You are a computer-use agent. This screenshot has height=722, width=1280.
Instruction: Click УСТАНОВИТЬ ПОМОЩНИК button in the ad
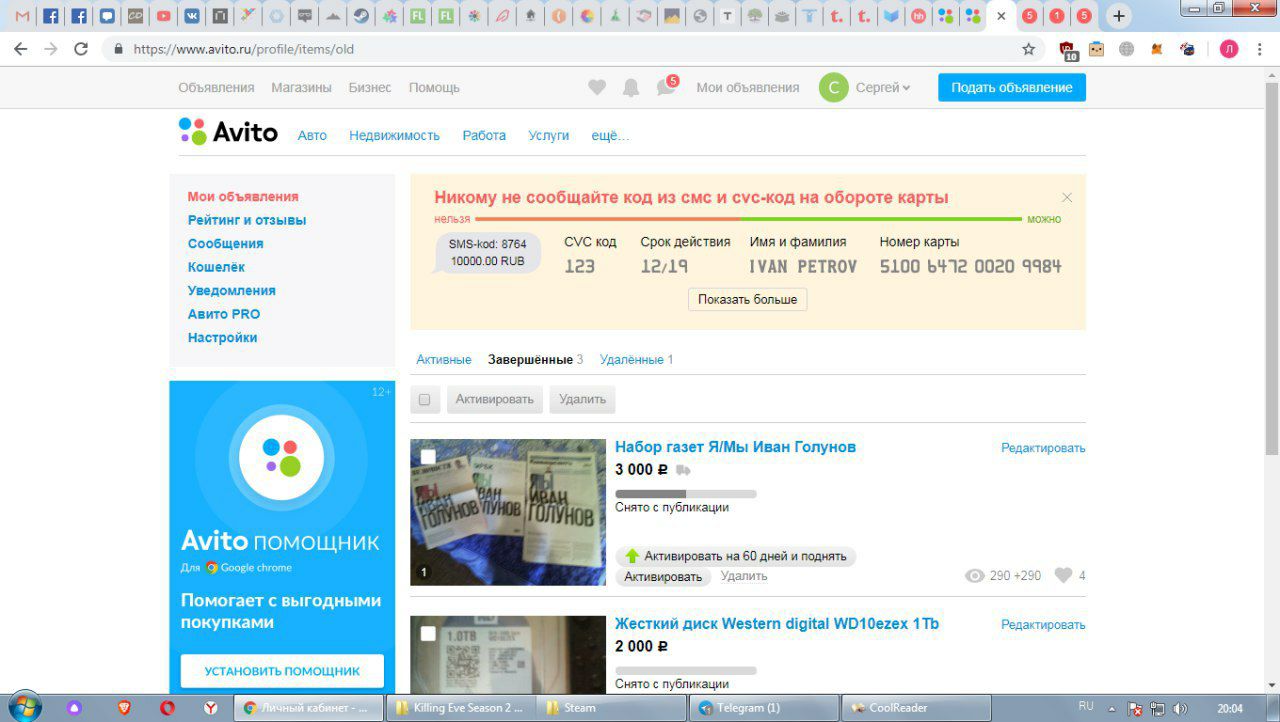click(x=282, y=671)
